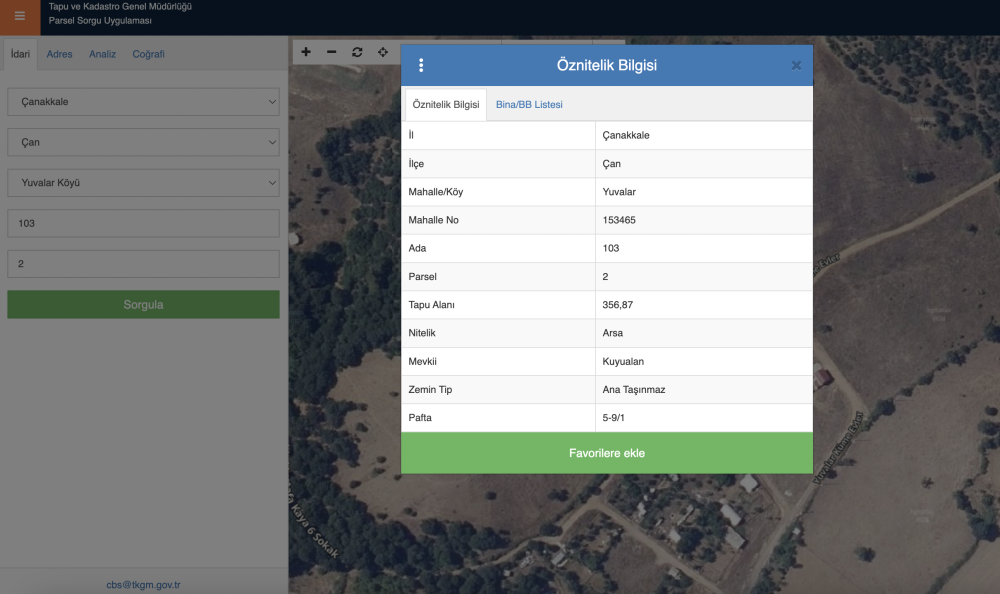
Task: Click the Tapu ve Kadastro Genel Müdürlüğü title
Action: coord(121,6)
